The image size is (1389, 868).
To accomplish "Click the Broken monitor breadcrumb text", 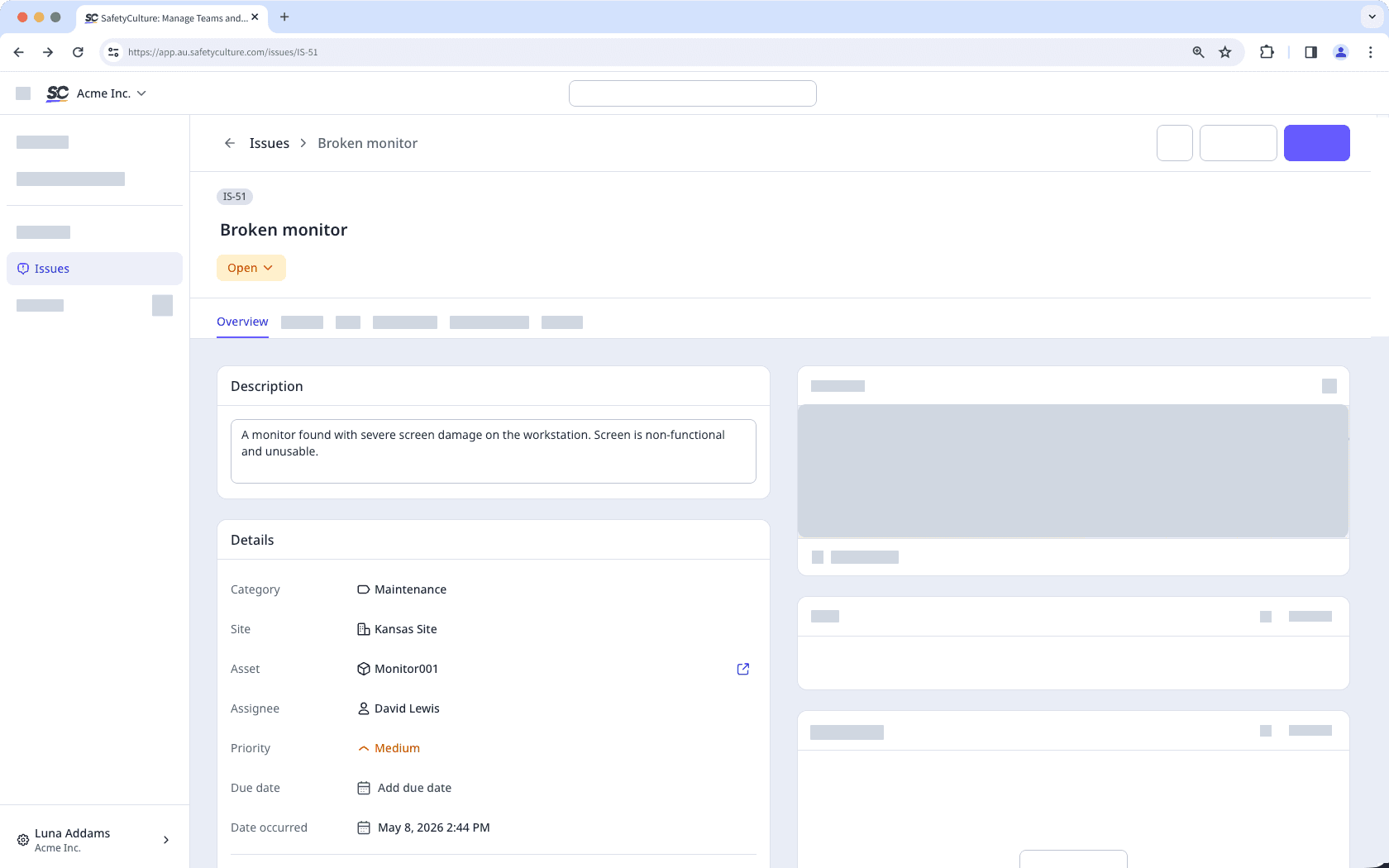I will coord(368,143).
